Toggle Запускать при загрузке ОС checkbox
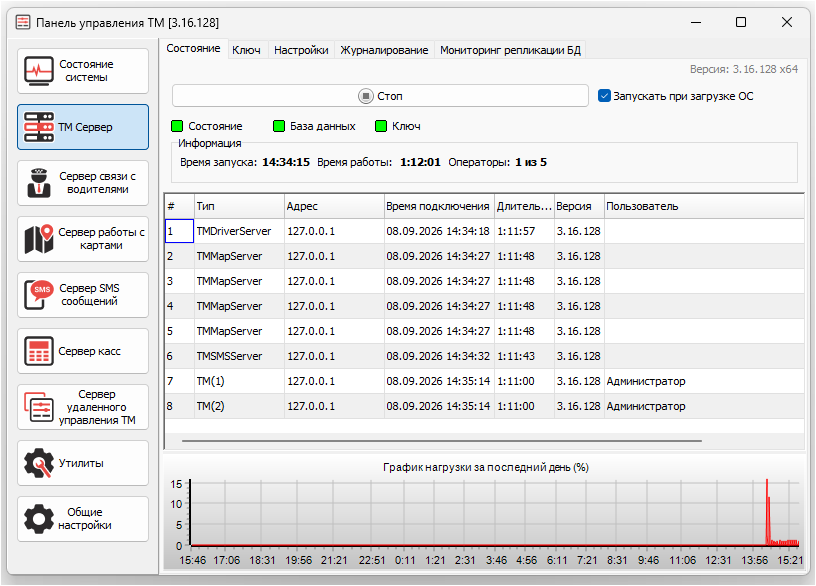Screen dimensions: 816x586 coord(604,96)
